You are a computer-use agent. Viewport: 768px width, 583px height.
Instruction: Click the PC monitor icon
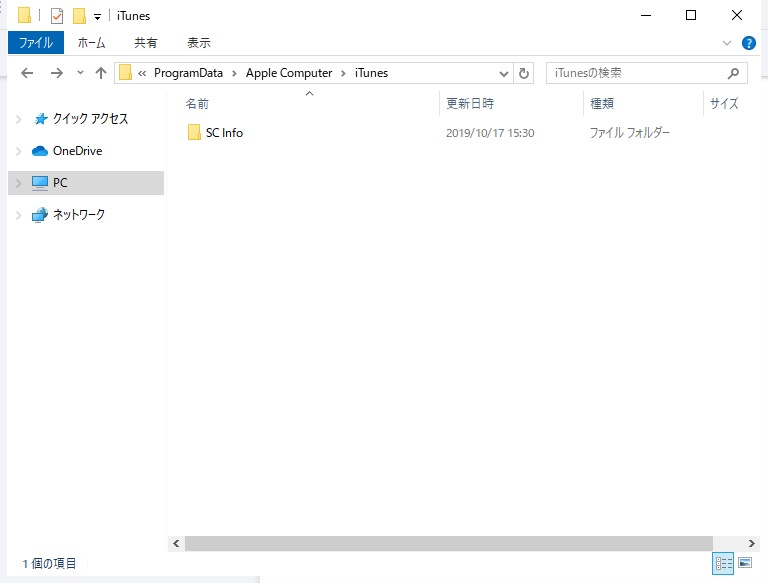[40, 183]
